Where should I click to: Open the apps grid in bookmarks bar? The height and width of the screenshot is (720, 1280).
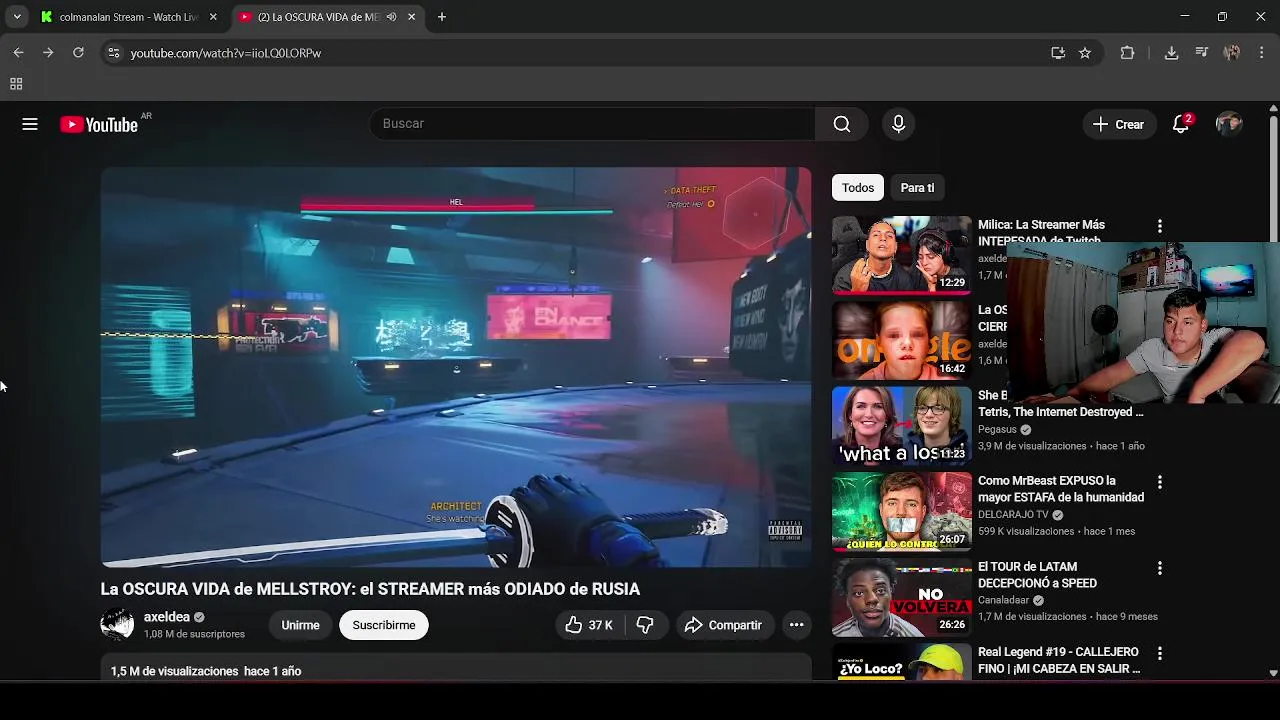coord(16,84)
